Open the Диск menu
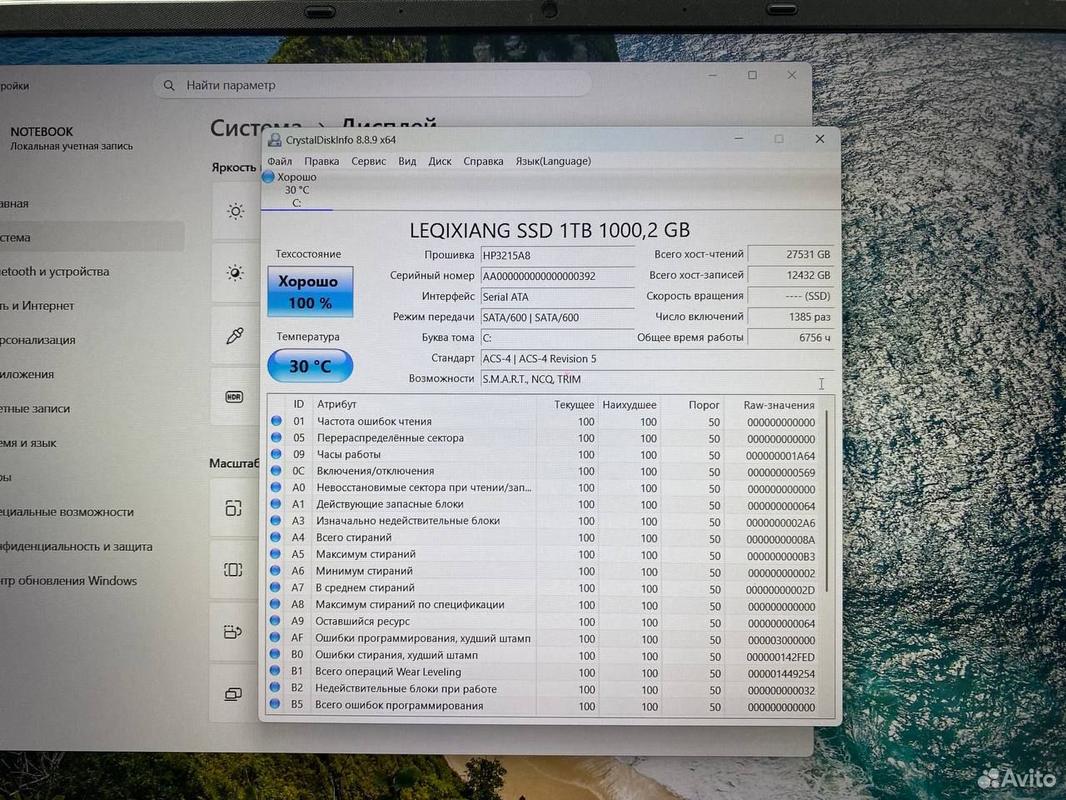The image size is (1066, 800). 440,161
